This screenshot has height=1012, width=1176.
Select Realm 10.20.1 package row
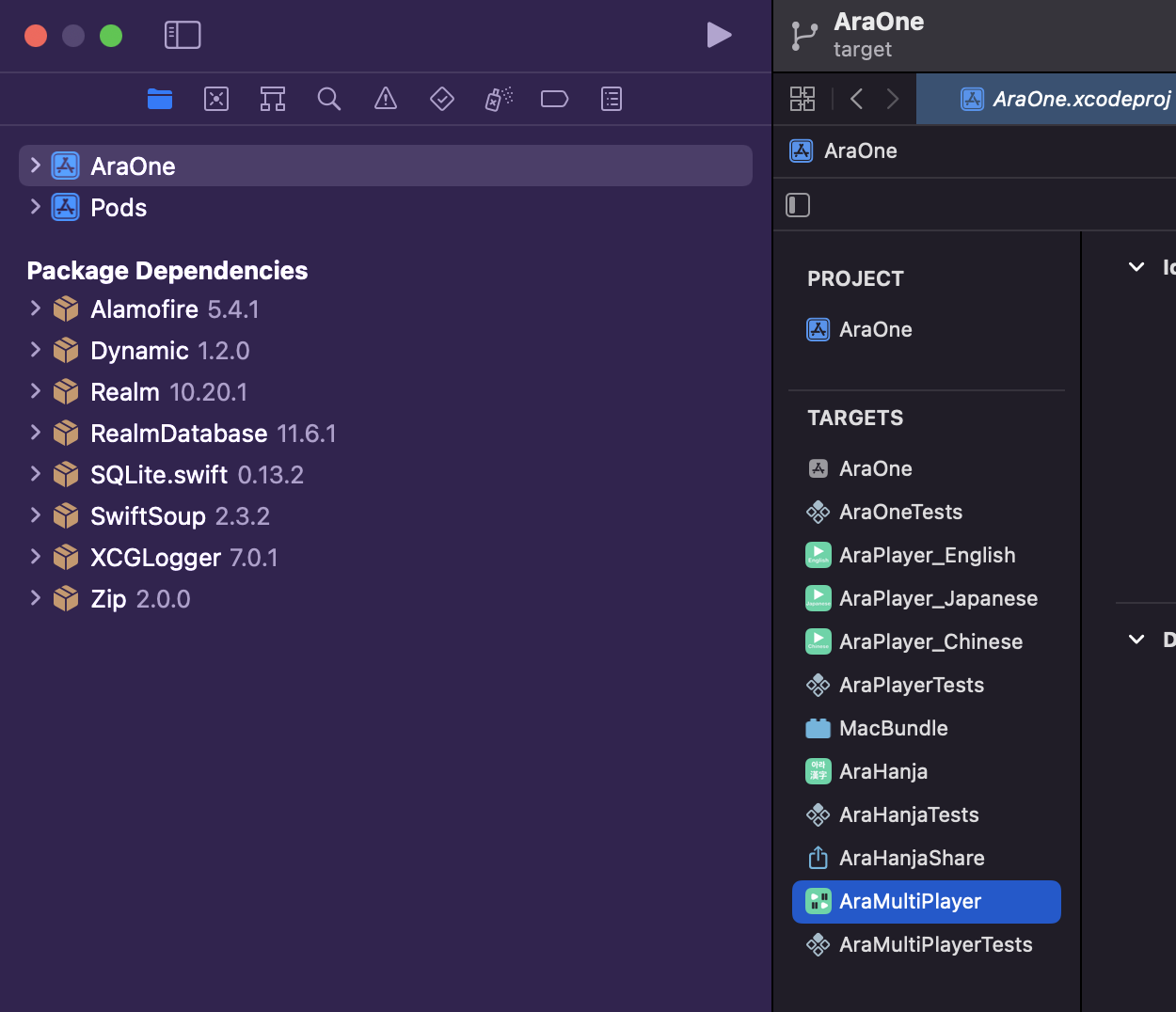click(x=386, y=391)
